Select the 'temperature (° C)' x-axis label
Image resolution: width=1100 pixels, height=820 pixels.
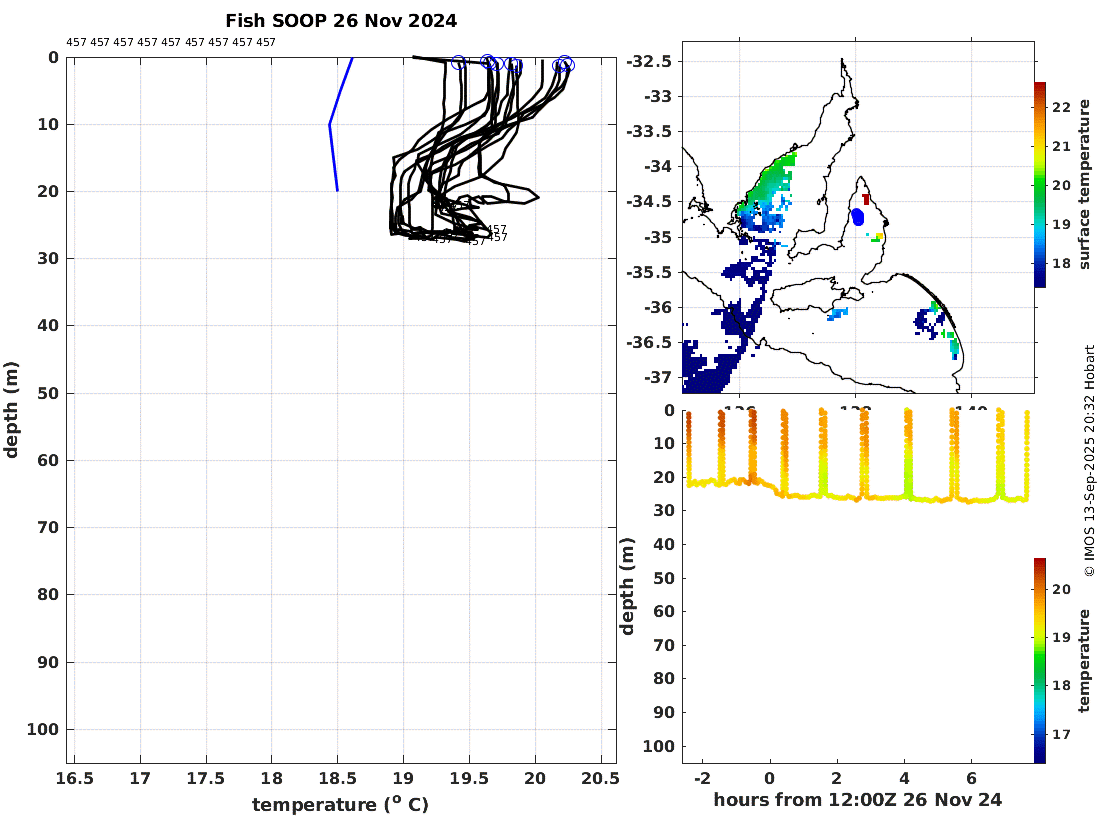(x=340, y=805)
